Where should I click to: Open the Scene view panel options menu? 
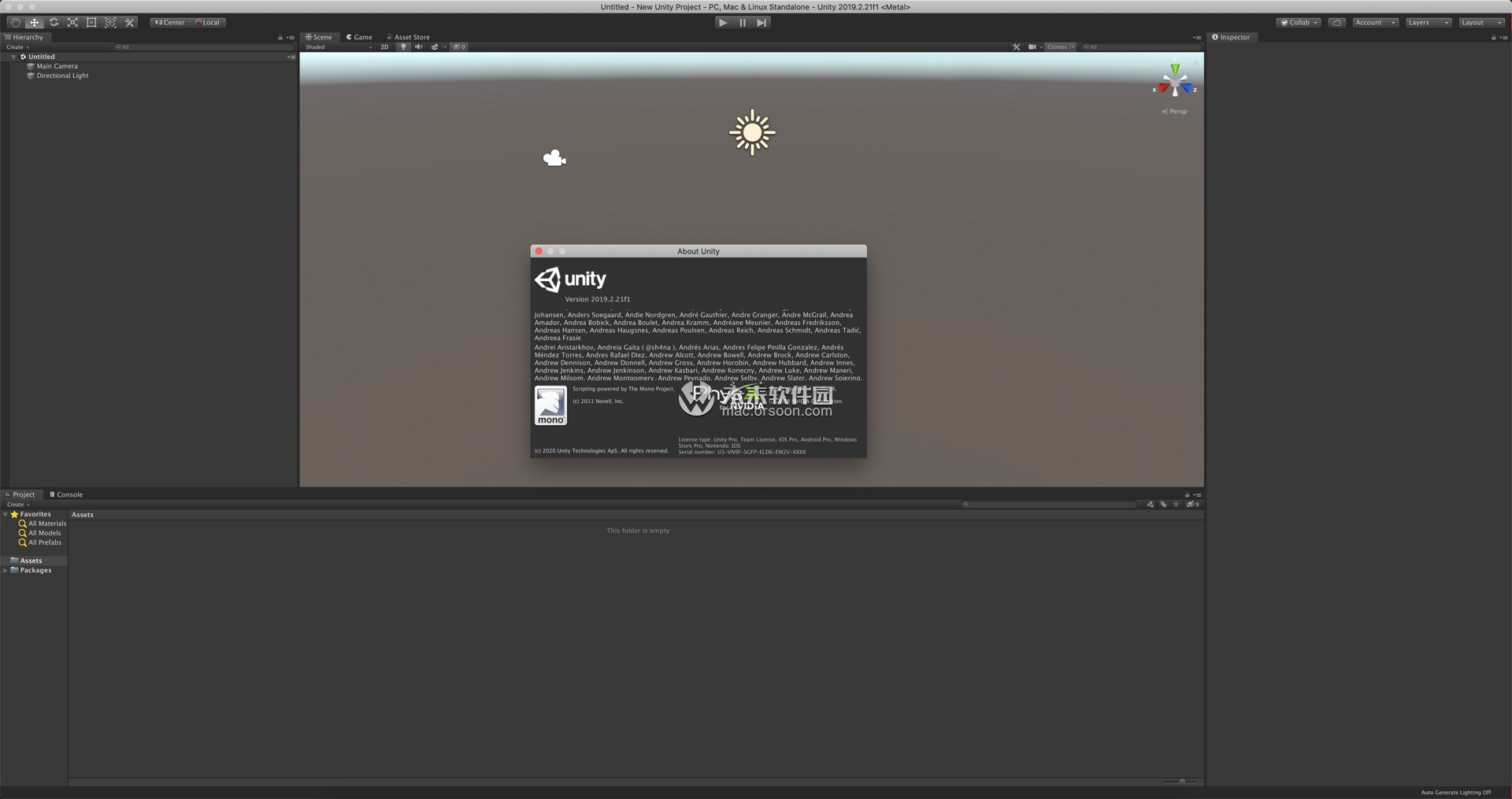coord(1198,38)
